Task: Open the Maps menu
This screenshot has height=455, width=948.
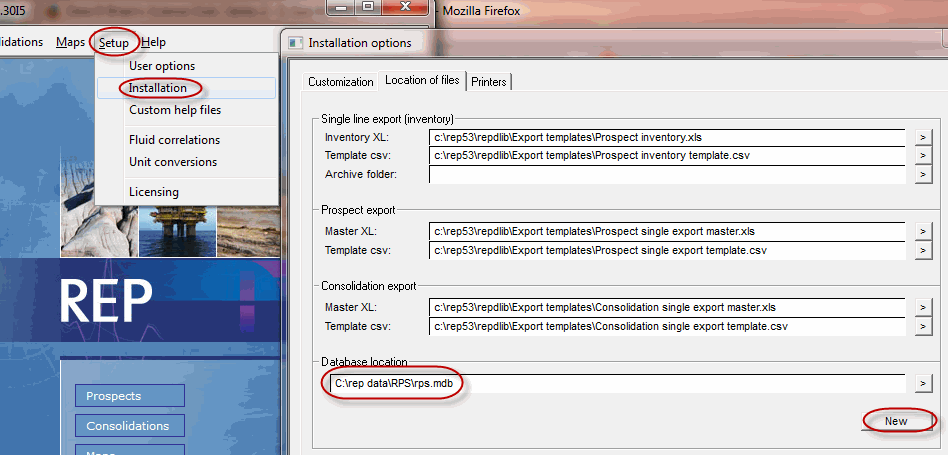Action: coord(70,42)
